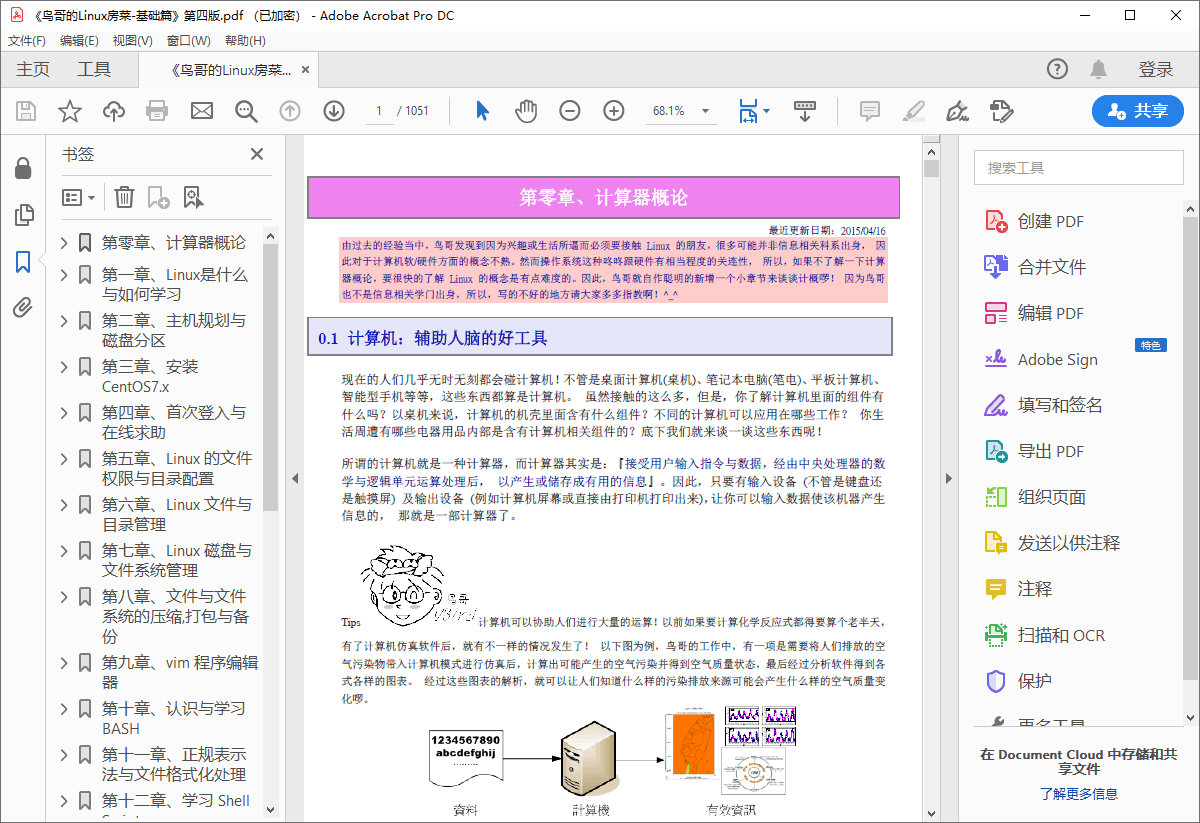This screenshot has width=1200, height=823.
Task: Open the 创建 PDF tool
Action: (1035, 221)
